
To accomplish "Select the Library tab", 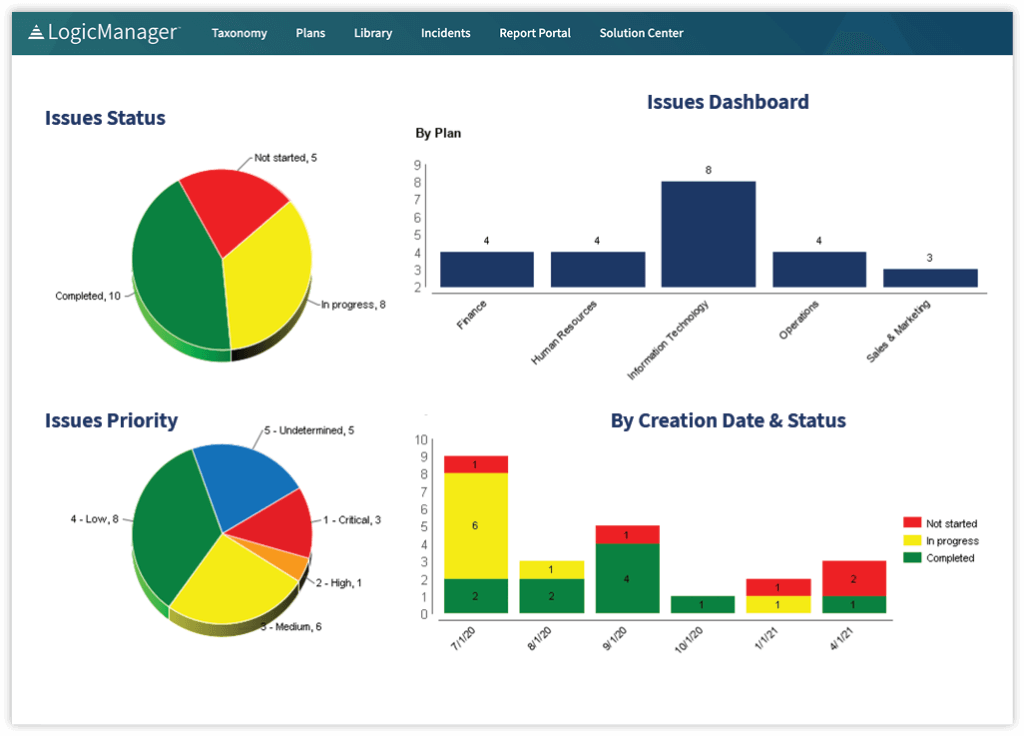I will (372, 32).
